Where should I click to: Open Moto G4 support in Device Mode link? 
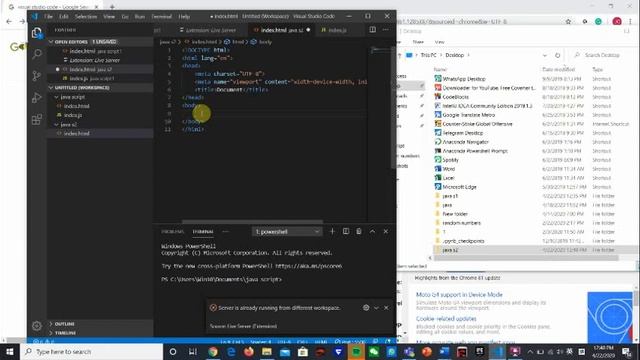[x=459, y=294]
